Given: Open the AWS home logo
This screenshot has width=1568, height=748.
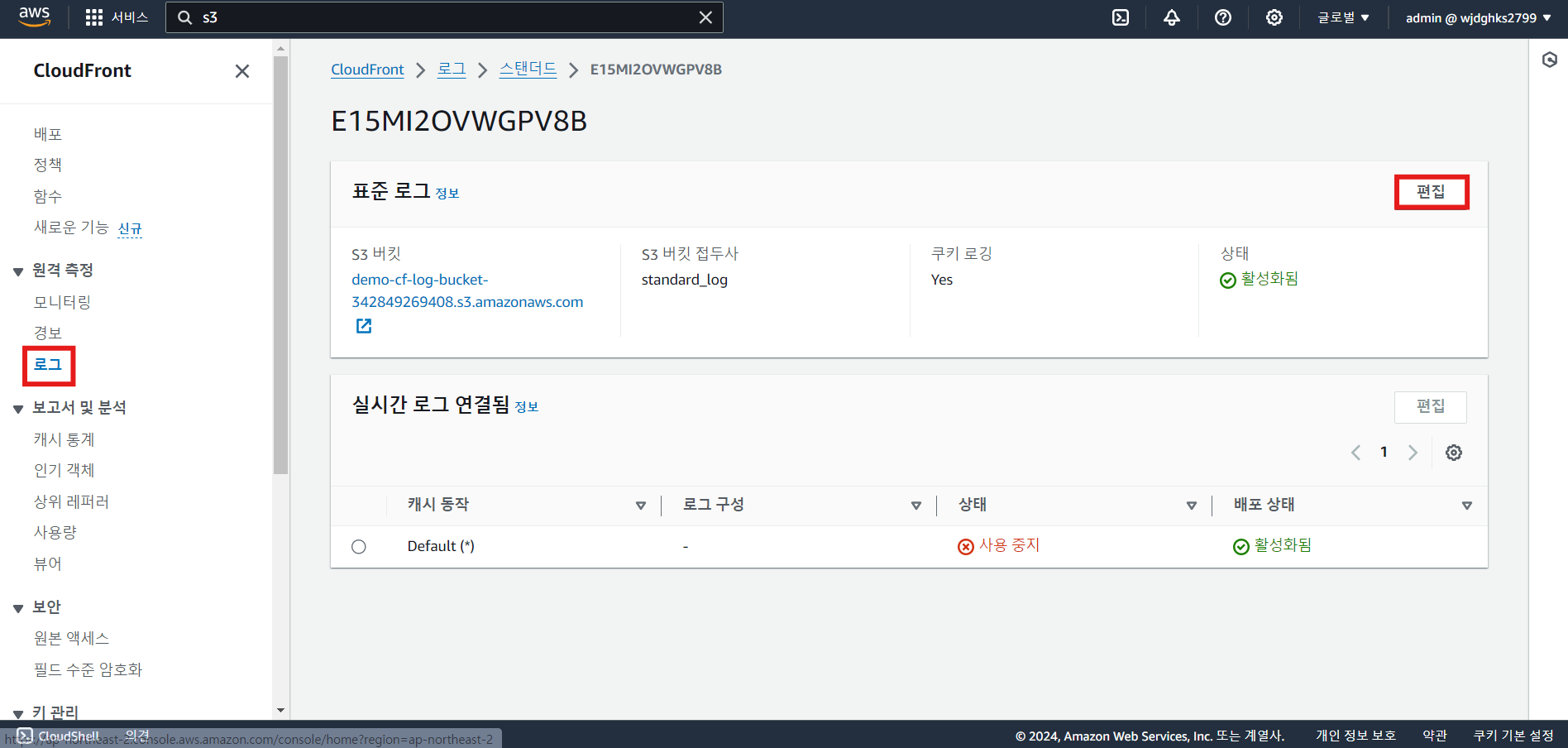Looking at the screenshot, I should (35, 17).
